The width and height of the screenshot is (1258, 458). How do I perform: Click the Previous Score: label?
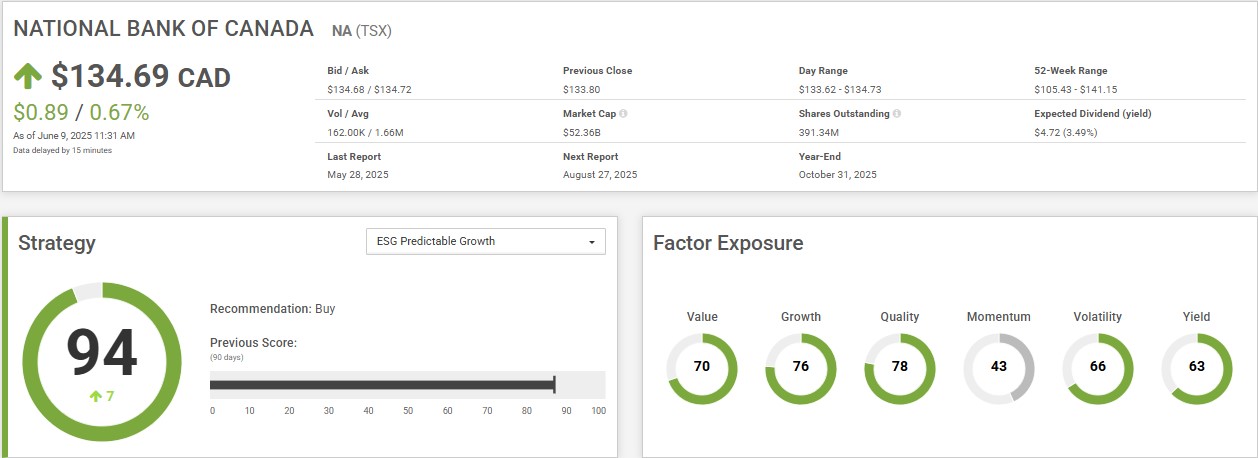click(253, 343)
